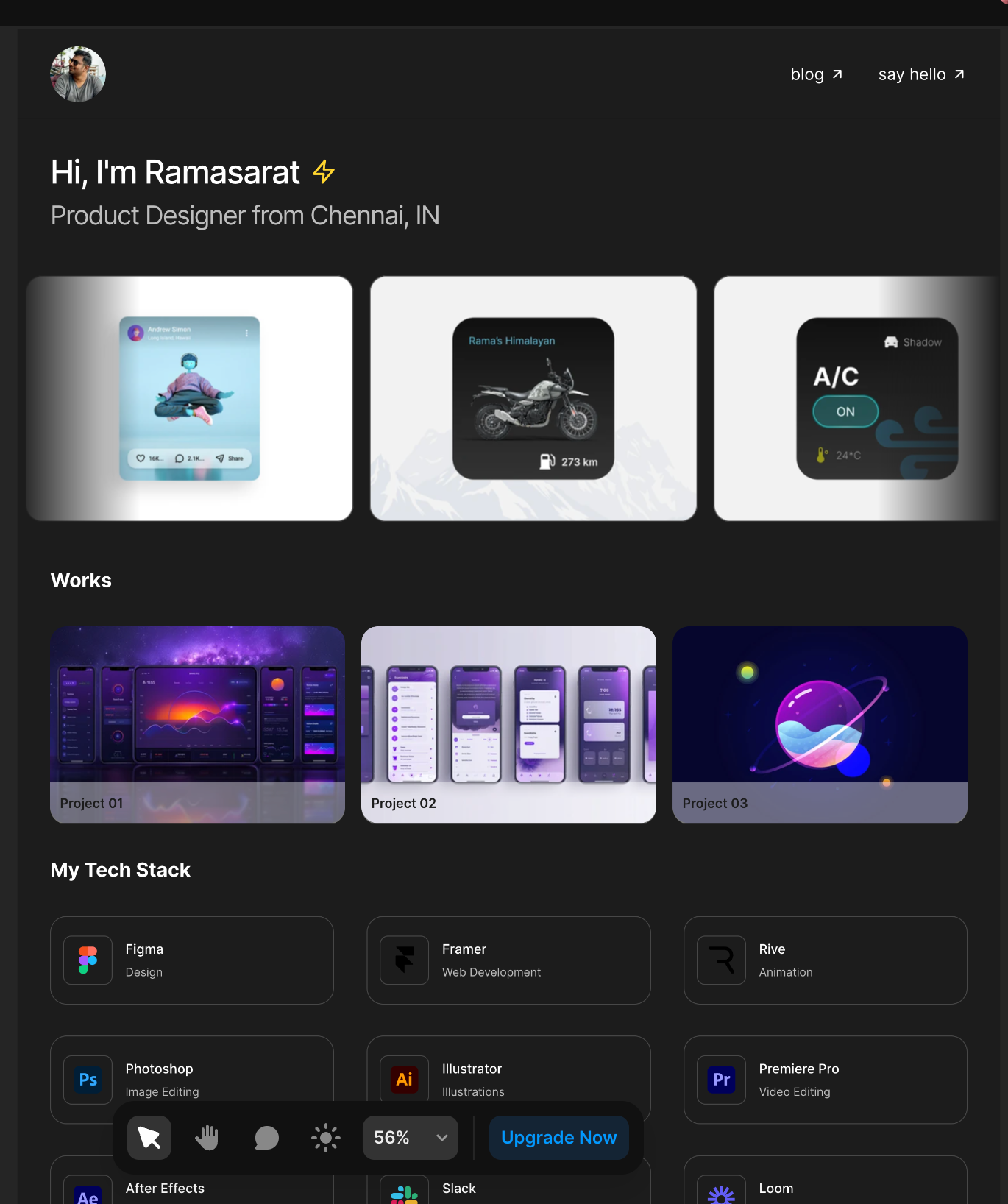Open the 56% zoom dropdown
The width and height of the screenshot is (1008, 1204).
[411, 1138]
